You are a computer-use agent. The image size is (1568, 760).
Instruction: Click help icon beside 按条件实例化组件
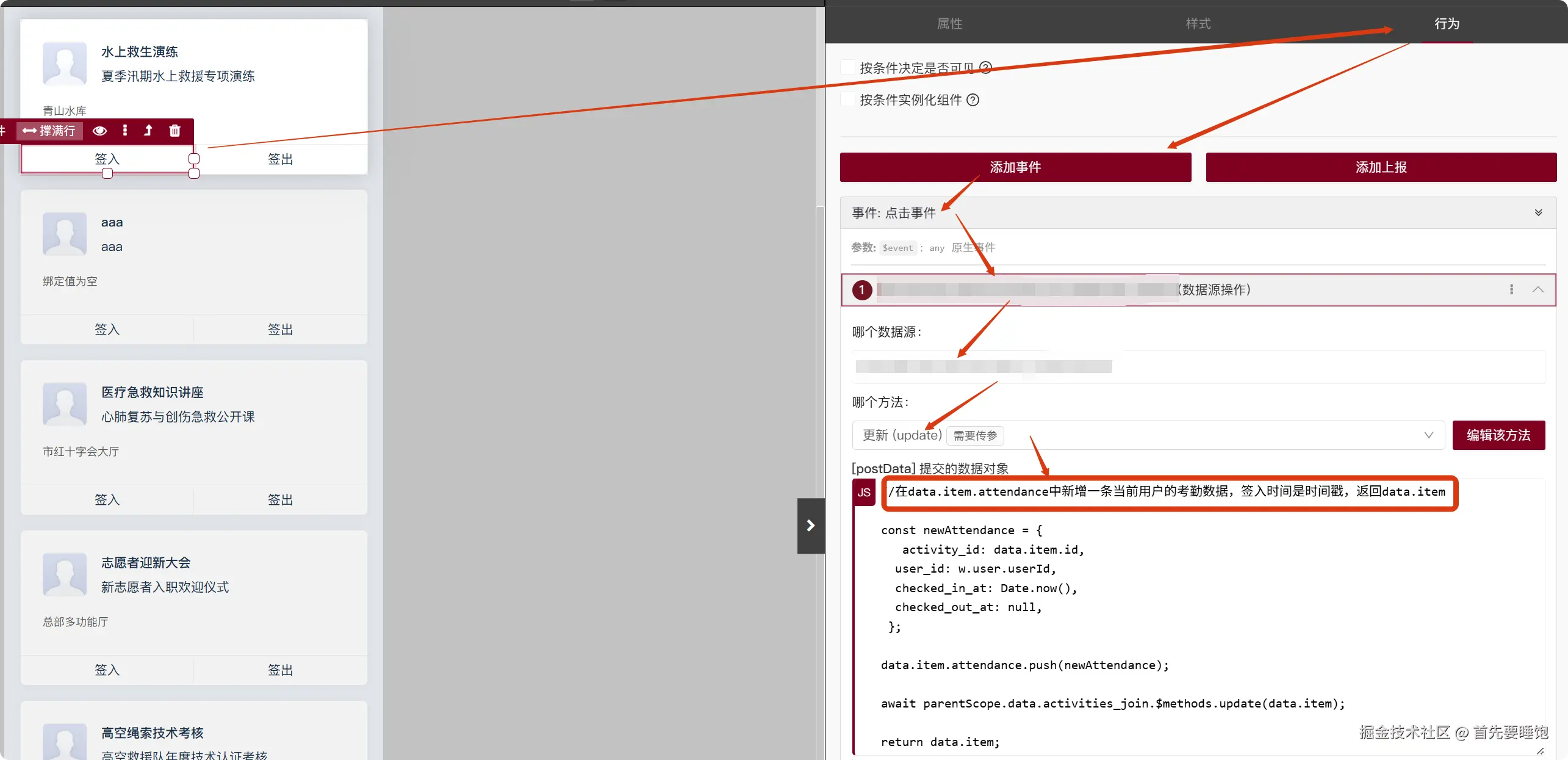coord(973,100)
